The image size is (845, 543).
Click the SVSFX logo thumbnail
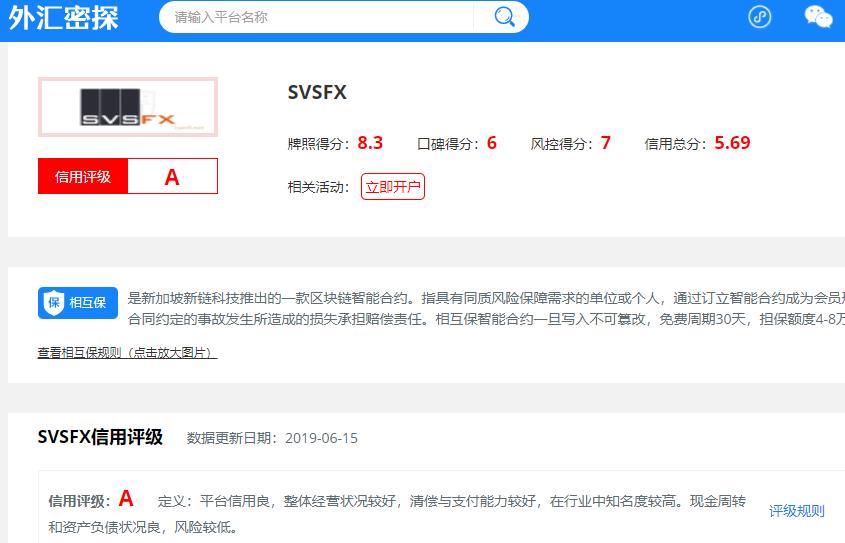(128, 107)
